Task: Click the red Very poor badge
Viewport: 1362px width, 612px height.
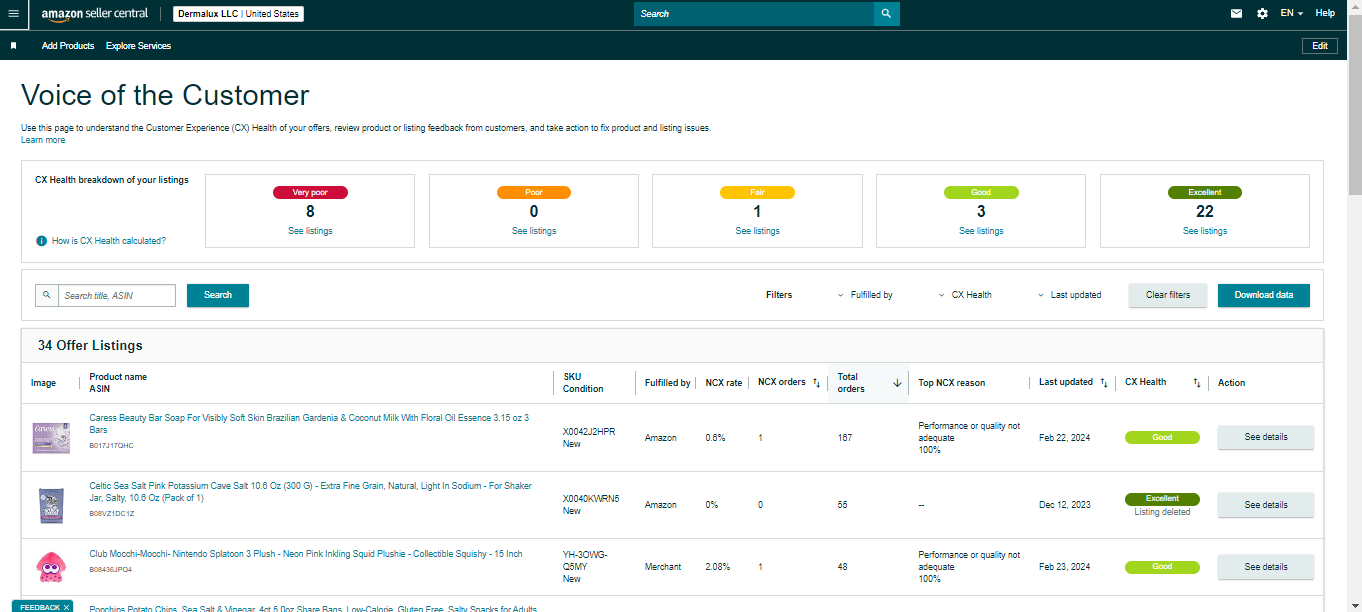Action: click(x=310, y=192)
